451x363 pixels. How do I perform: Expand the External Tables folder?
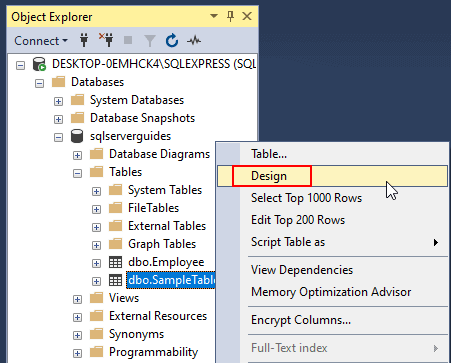click(x=96, y=227)
